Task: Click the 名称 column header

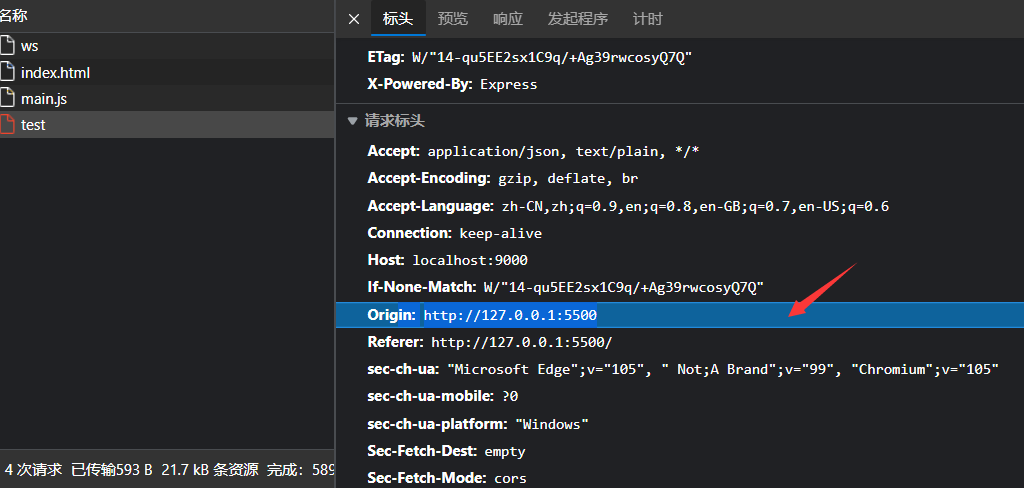Action: [x=14, y=16]
